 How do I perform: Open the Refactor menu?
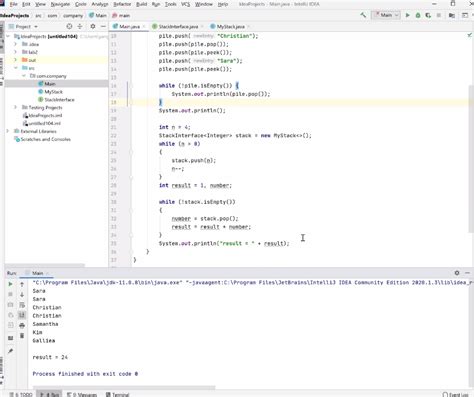[x=122, y=4]
